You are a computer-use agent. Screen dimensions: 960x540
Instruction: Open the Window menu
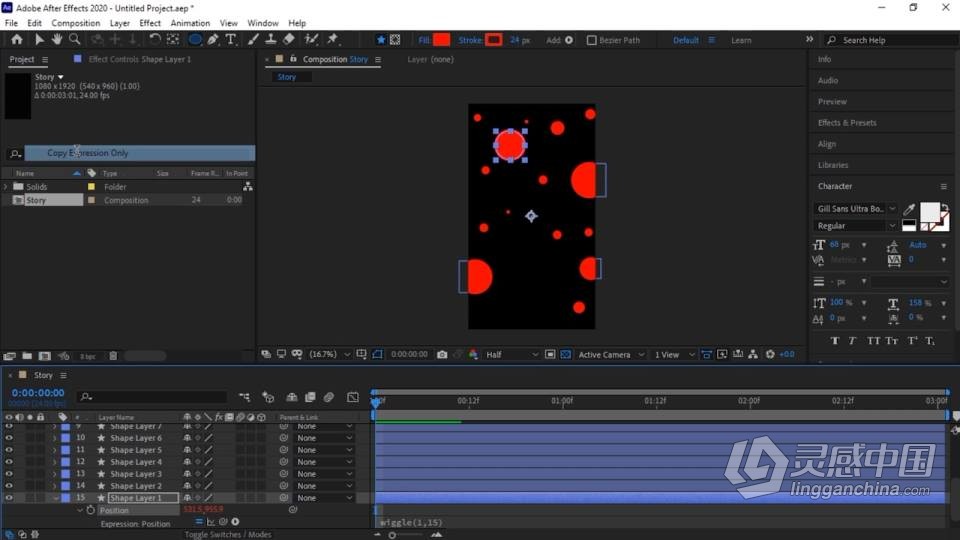[x=263, y=23]
